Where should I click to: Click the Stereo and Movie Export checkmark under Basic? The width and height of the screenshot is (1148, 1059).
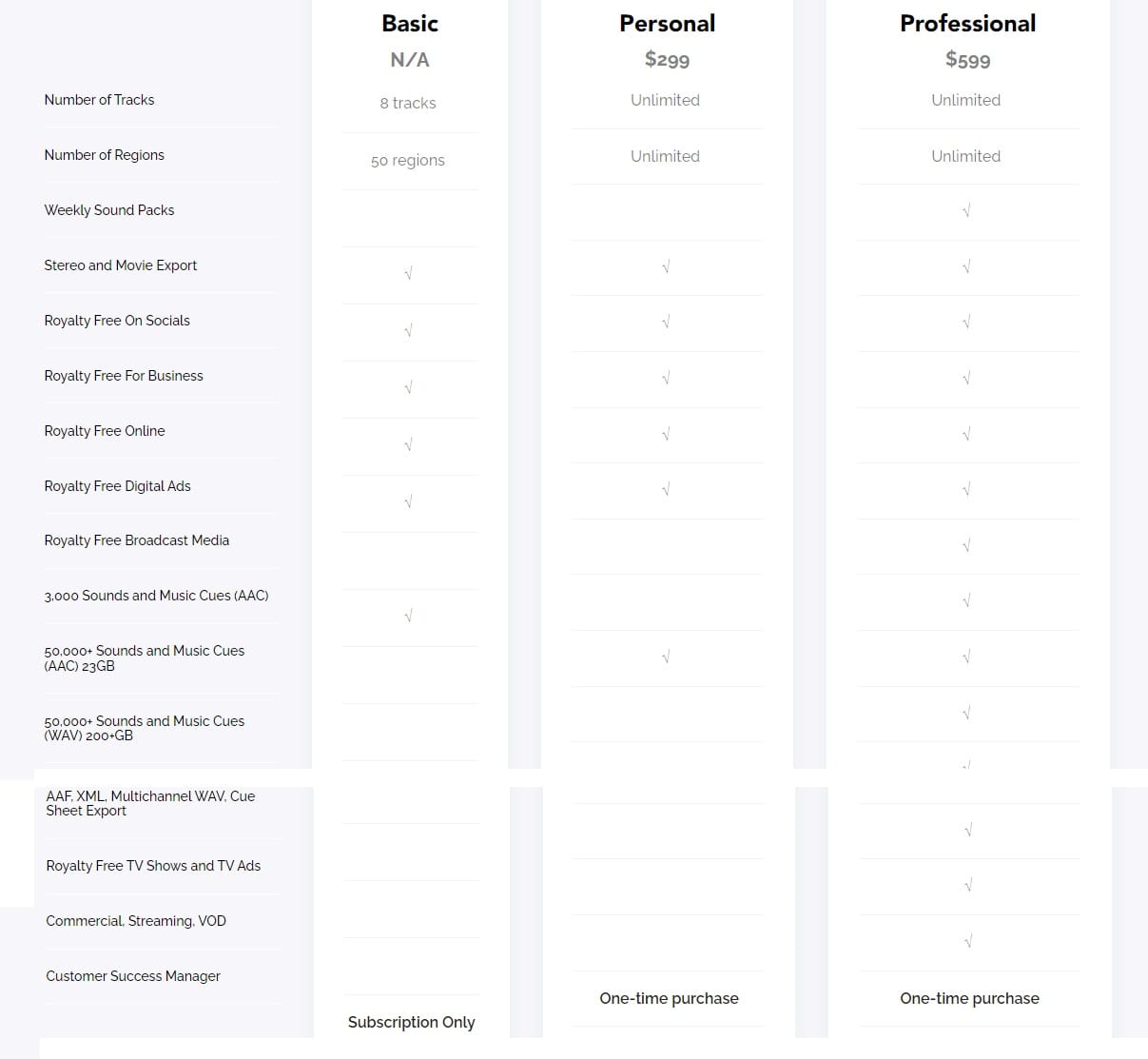(x=408, y=273)
